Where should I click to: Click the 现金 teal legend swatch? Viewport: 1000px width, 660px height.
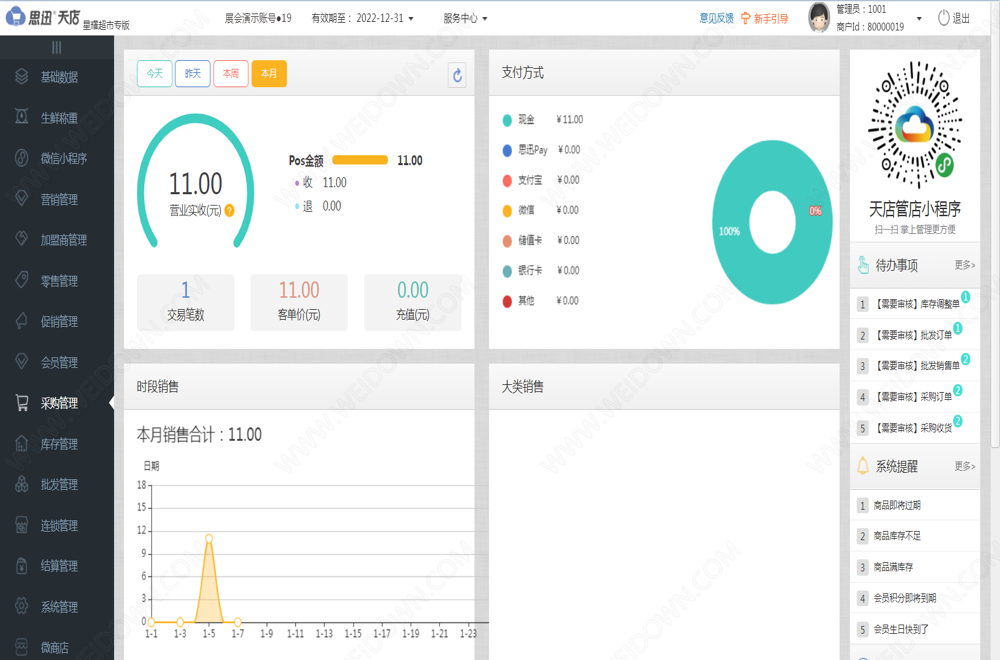pos(507,120)
